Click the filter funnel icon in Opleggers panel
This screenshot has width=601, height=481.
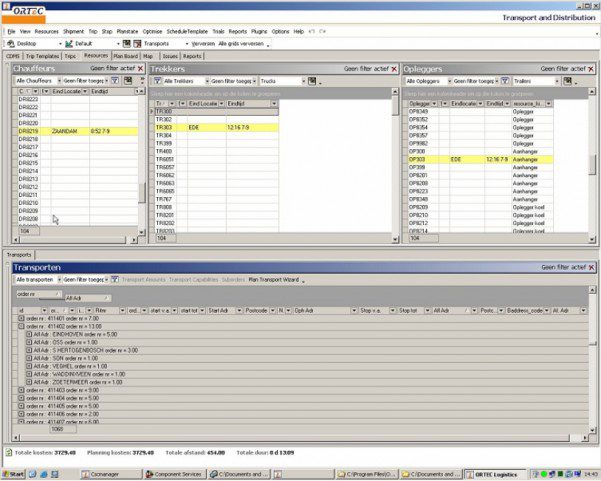click(505, 80)
